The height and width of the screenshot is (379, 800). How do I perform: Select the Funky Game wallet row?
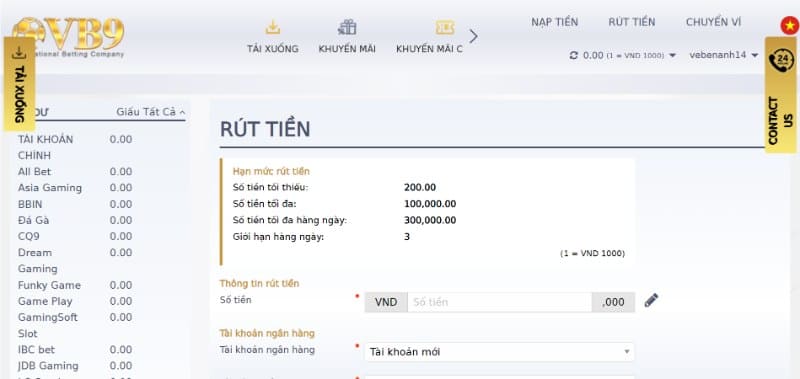pos(75,285)
